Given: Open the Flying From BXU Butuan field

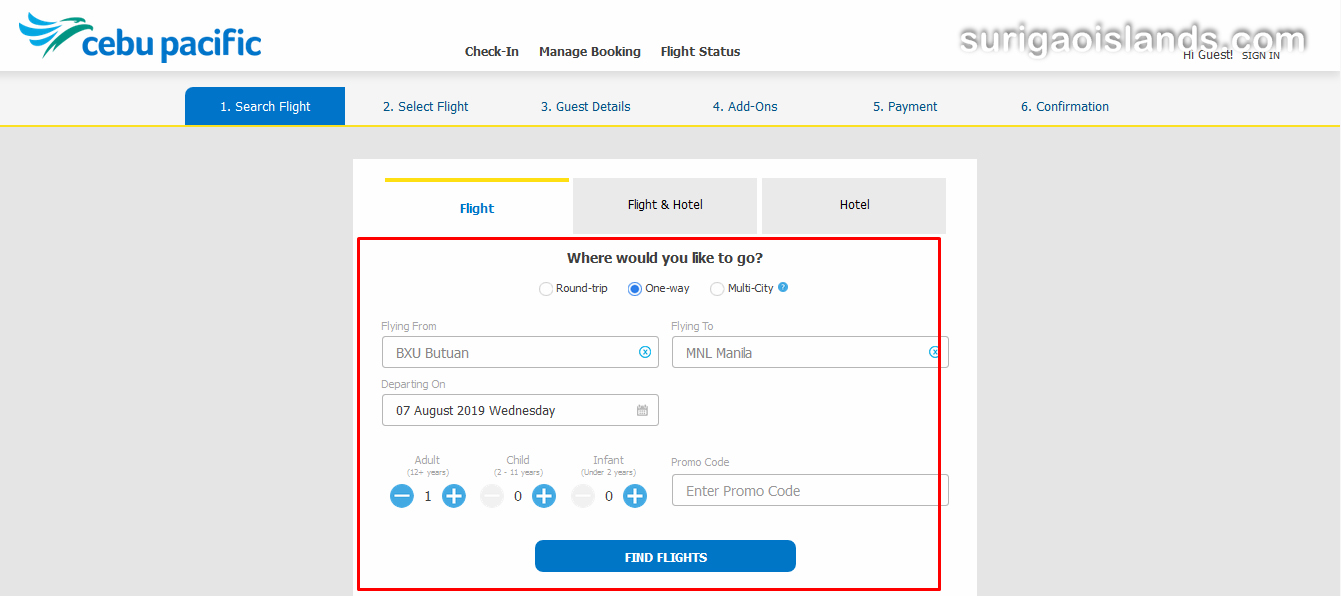Looking at the screenshot, I should coord(520,352).
